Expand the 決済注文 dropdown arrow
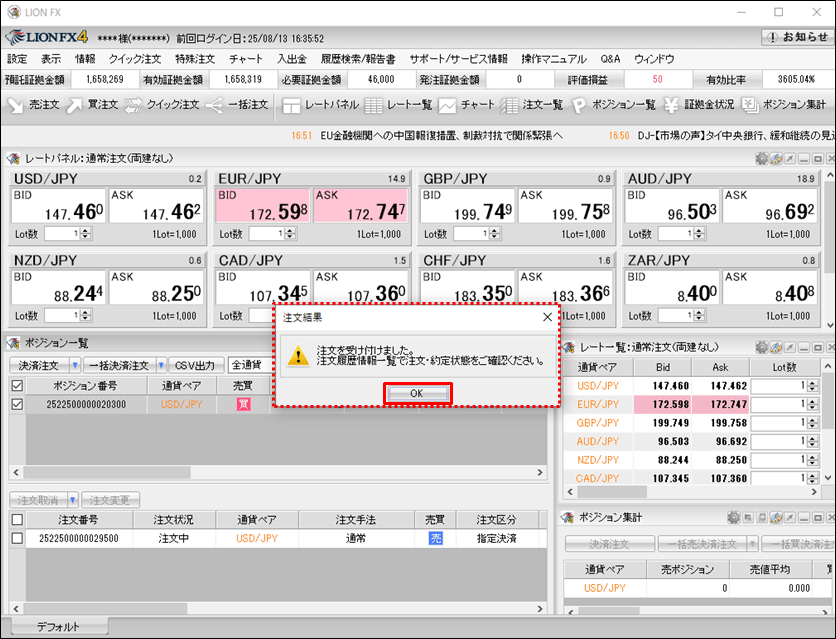The image size is (836, 639). tap(75, 366)
